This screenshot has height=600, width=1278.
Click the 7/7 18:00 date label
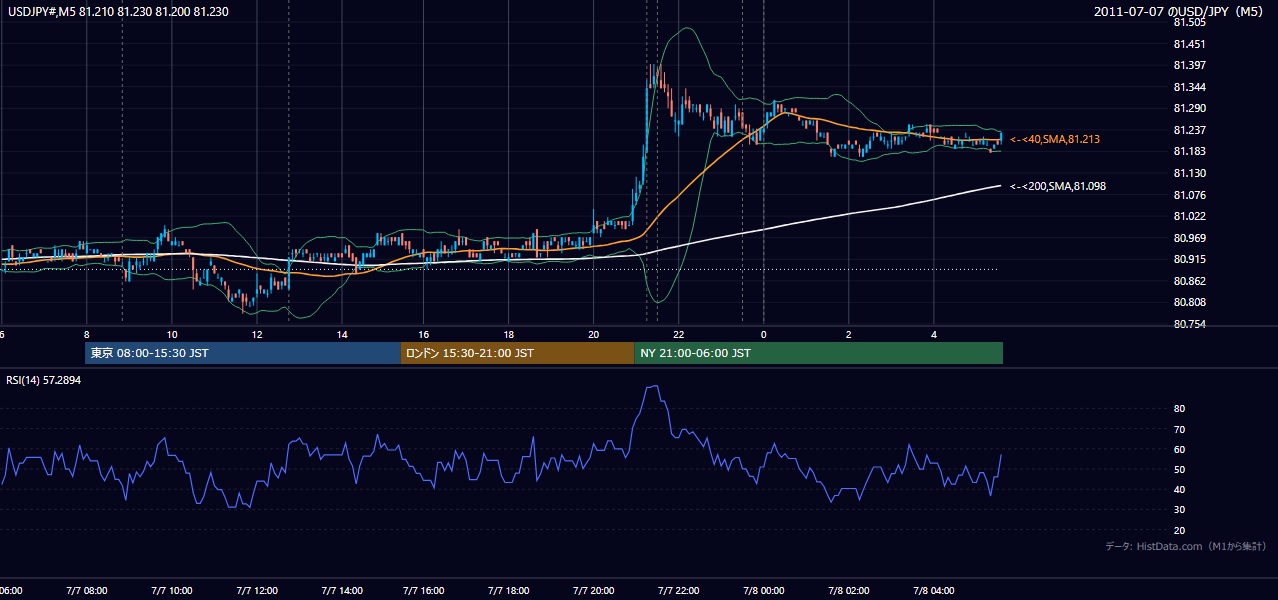[509, 590]
